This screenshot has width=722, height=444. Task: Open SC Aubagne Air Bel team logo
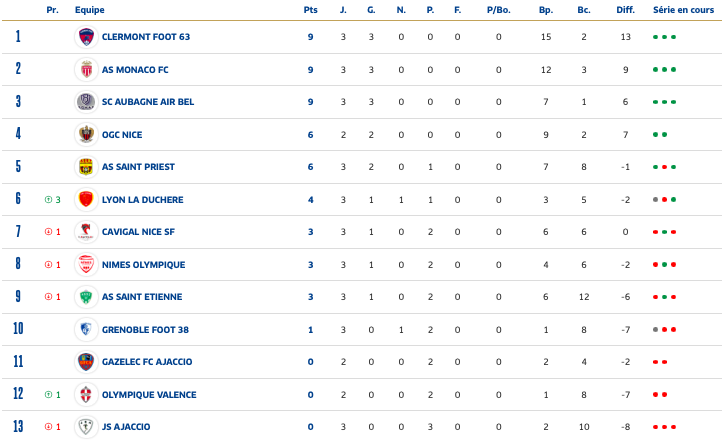point(86,102)
